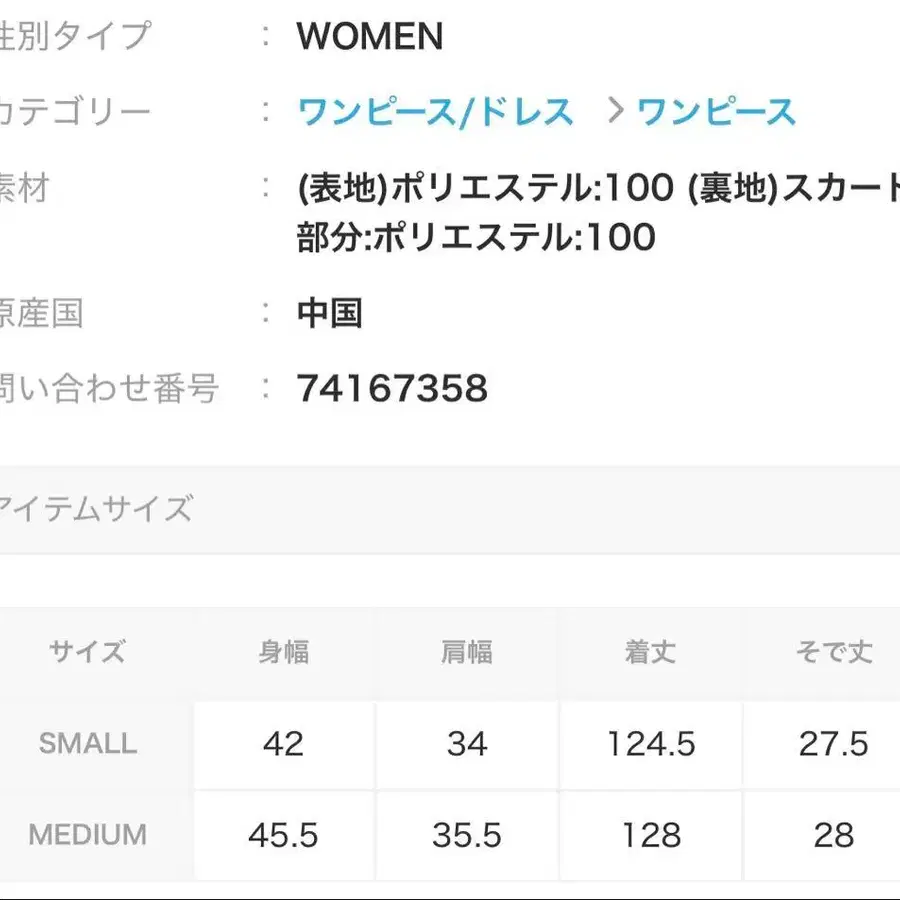Screen dimensions: 900x900
Task: Click the 身幅 column header
Action: (x=286, y=651)
